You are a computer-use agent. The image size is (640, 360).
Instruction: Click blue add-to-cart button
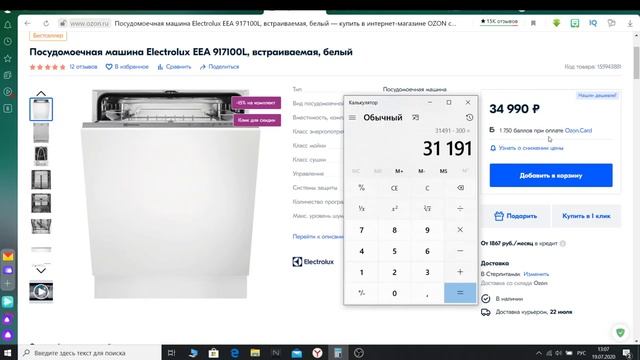tap(551, 176)
